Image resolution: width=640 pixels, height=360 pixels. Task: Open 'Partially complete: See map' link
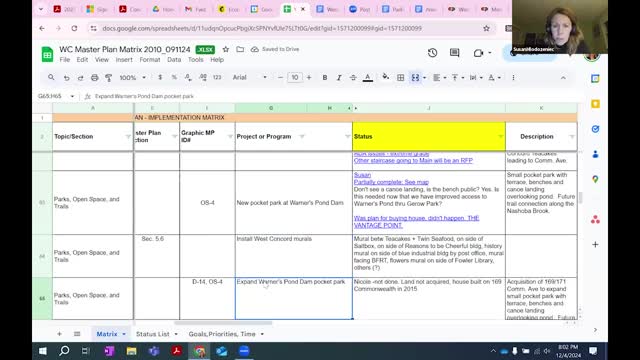click(391, 182)
